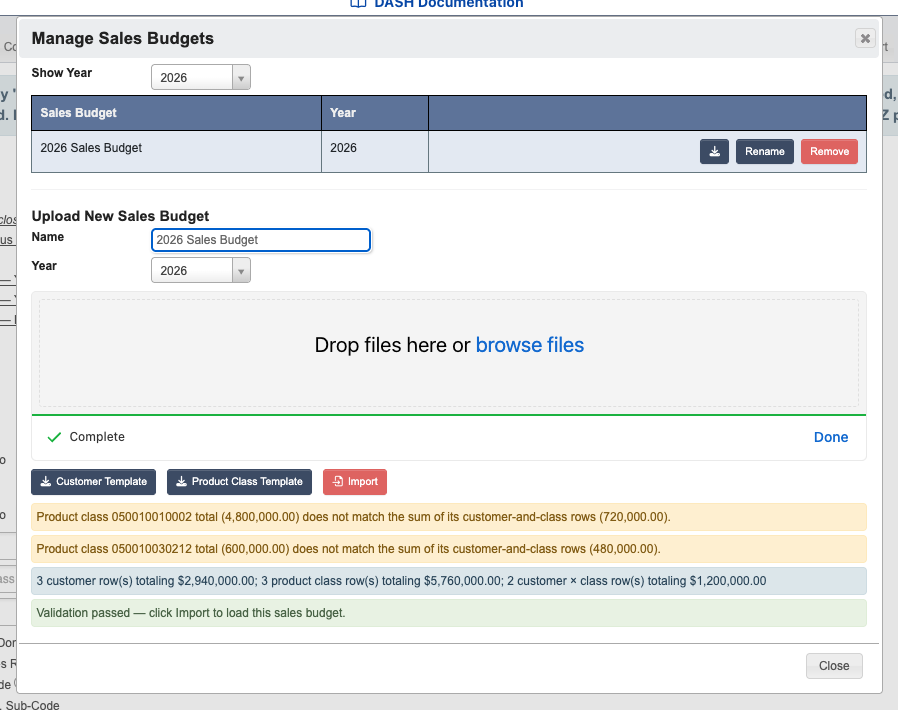Screen dimensions: 898x710
Task: Remove the 2026 Sales Budget
Action: tap(829, 152)
